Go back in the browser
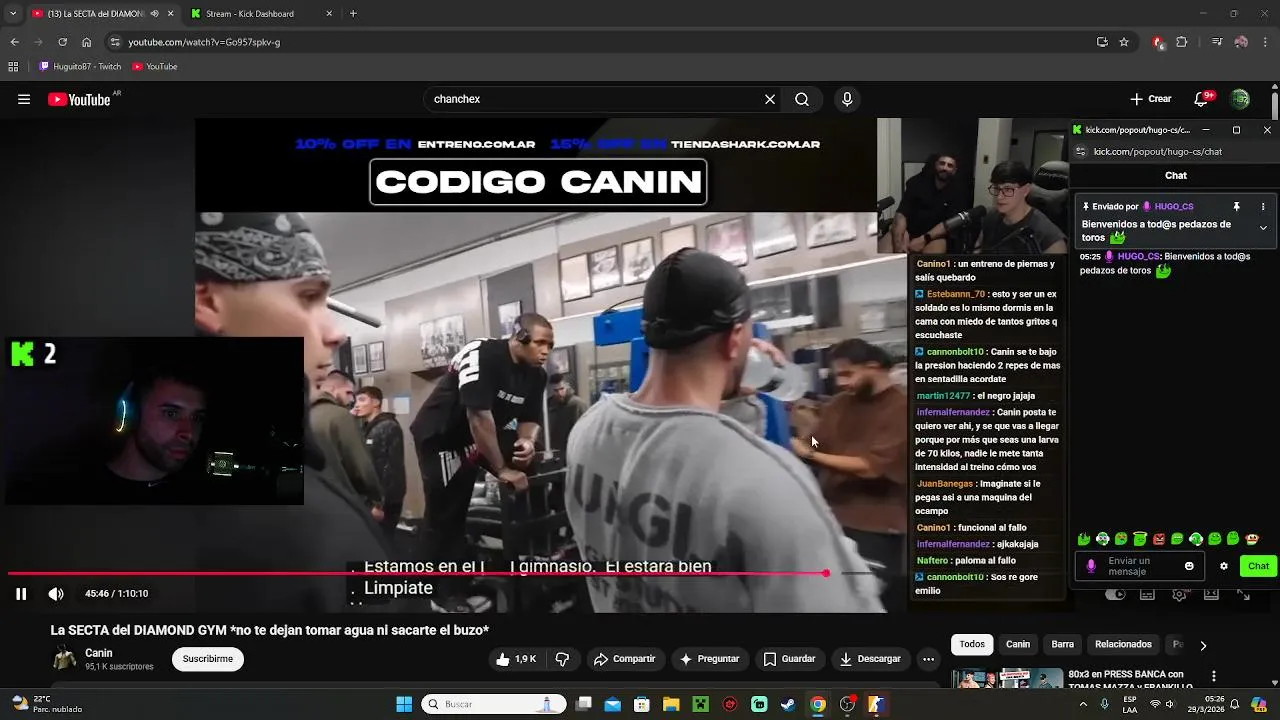1280x720 pixels. pyautogui.click(x=14, y=42)
